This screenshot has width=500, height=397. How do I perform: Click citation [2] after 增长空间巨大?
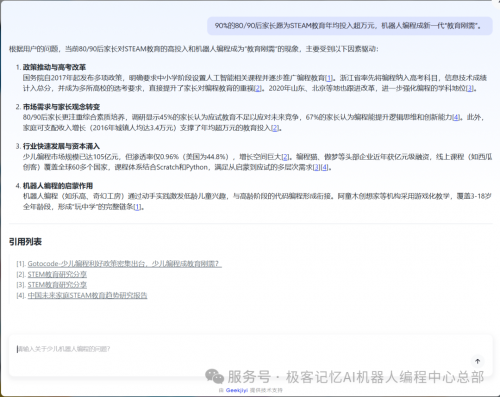(x=286, y=157)
